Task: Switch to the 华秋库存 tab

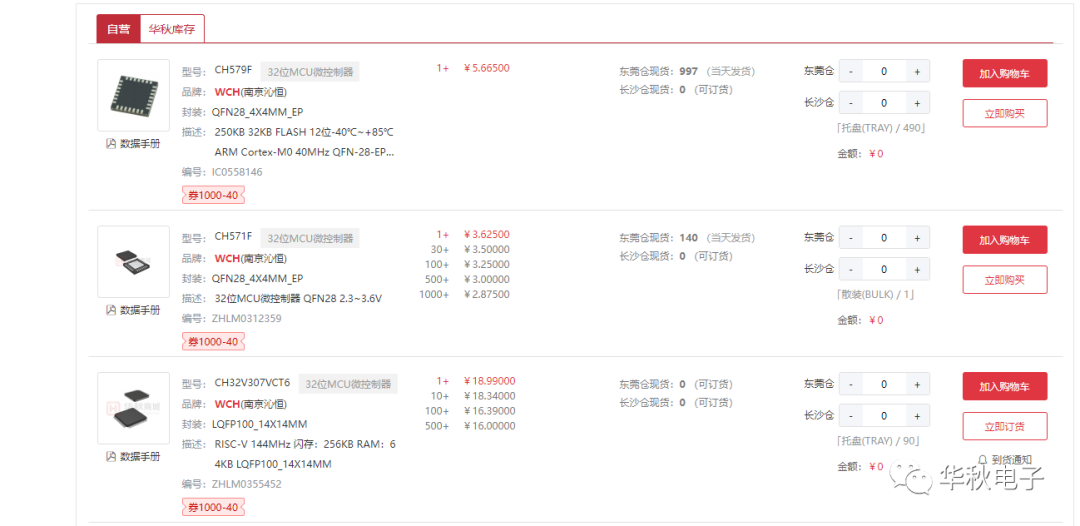Action: pyautogui.click(x=172, y=29)
